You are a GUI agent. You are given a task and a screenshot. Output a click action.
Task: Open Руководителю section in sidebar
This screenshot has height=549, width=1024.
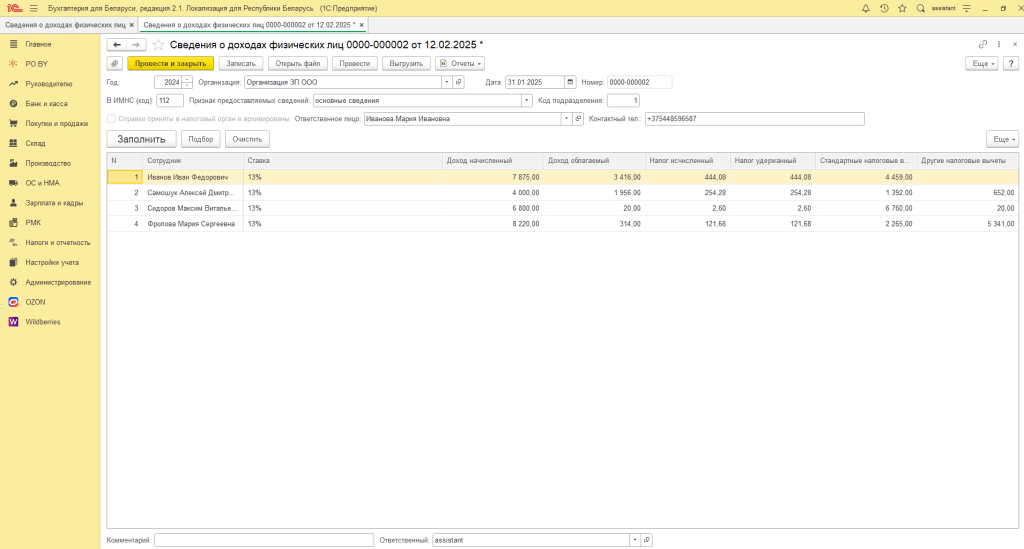[48, 84]
